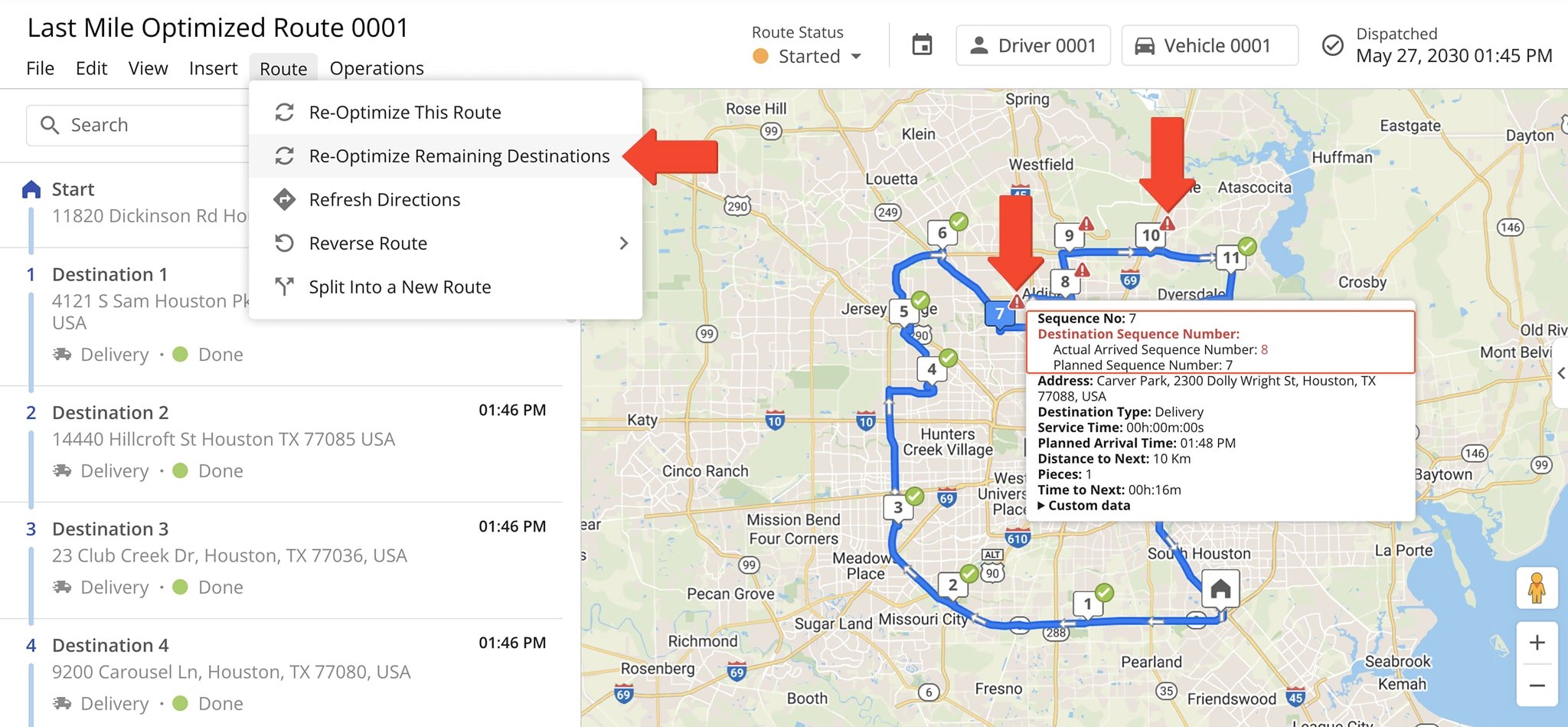The width and height of the screenshot is (1568, 727).
Task: Click Destination 3 delivery truck icon
Action: coord(62,588)
